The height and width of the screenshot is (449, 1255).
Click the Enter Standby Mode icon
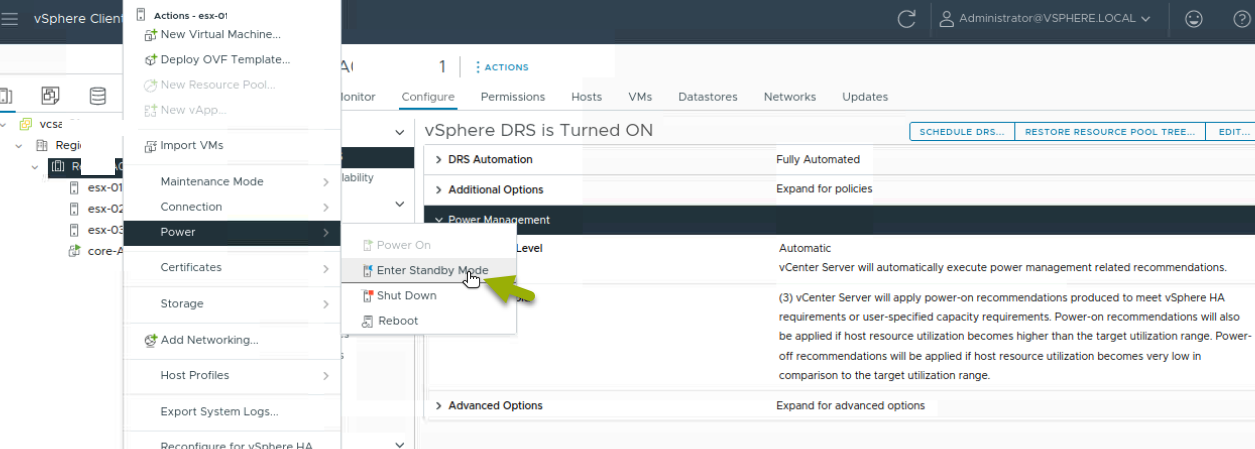pos(367,271)
